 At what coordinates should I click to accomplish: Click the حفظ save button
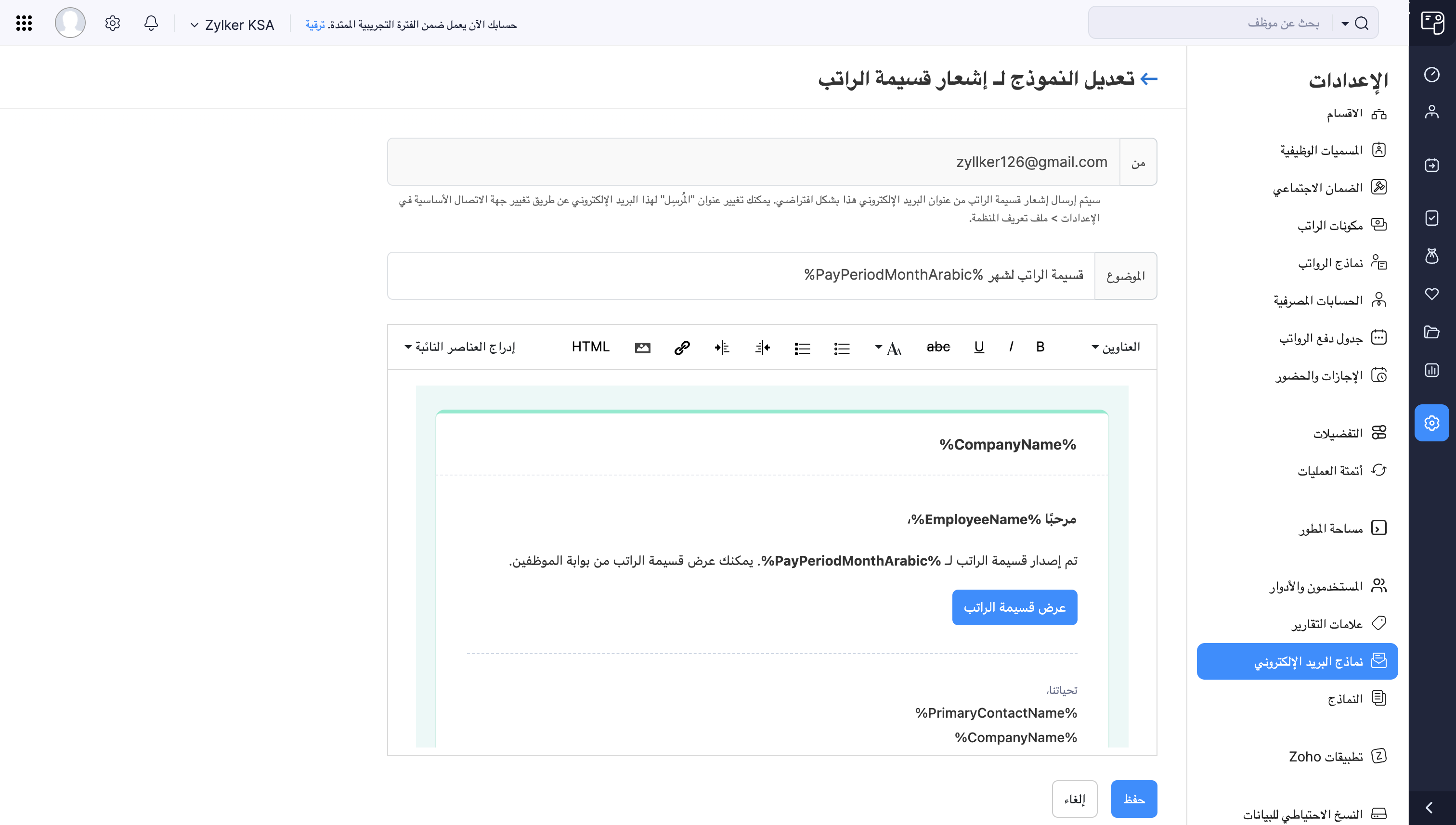coord(1133,799)
